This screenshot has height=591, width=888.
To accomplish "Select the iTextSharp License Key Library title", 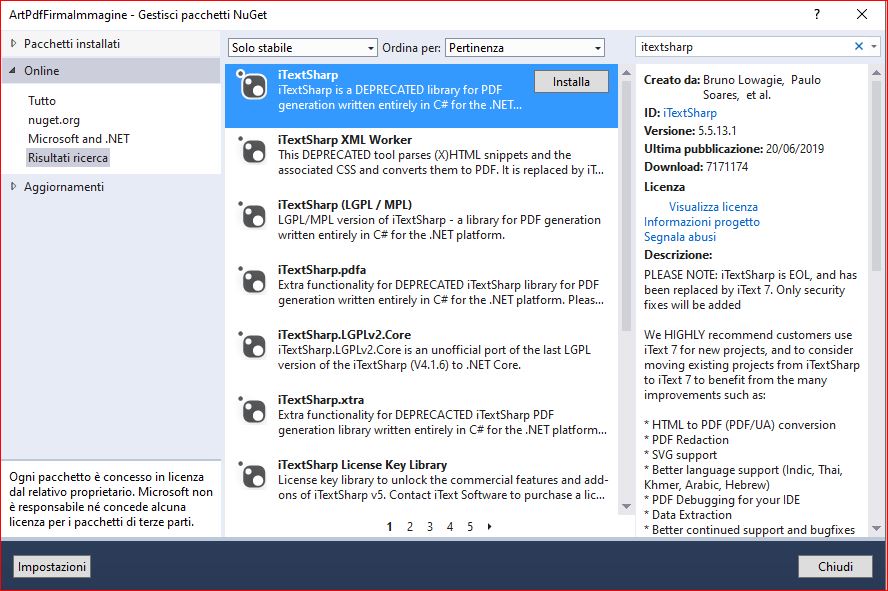I will pos(362,465).
